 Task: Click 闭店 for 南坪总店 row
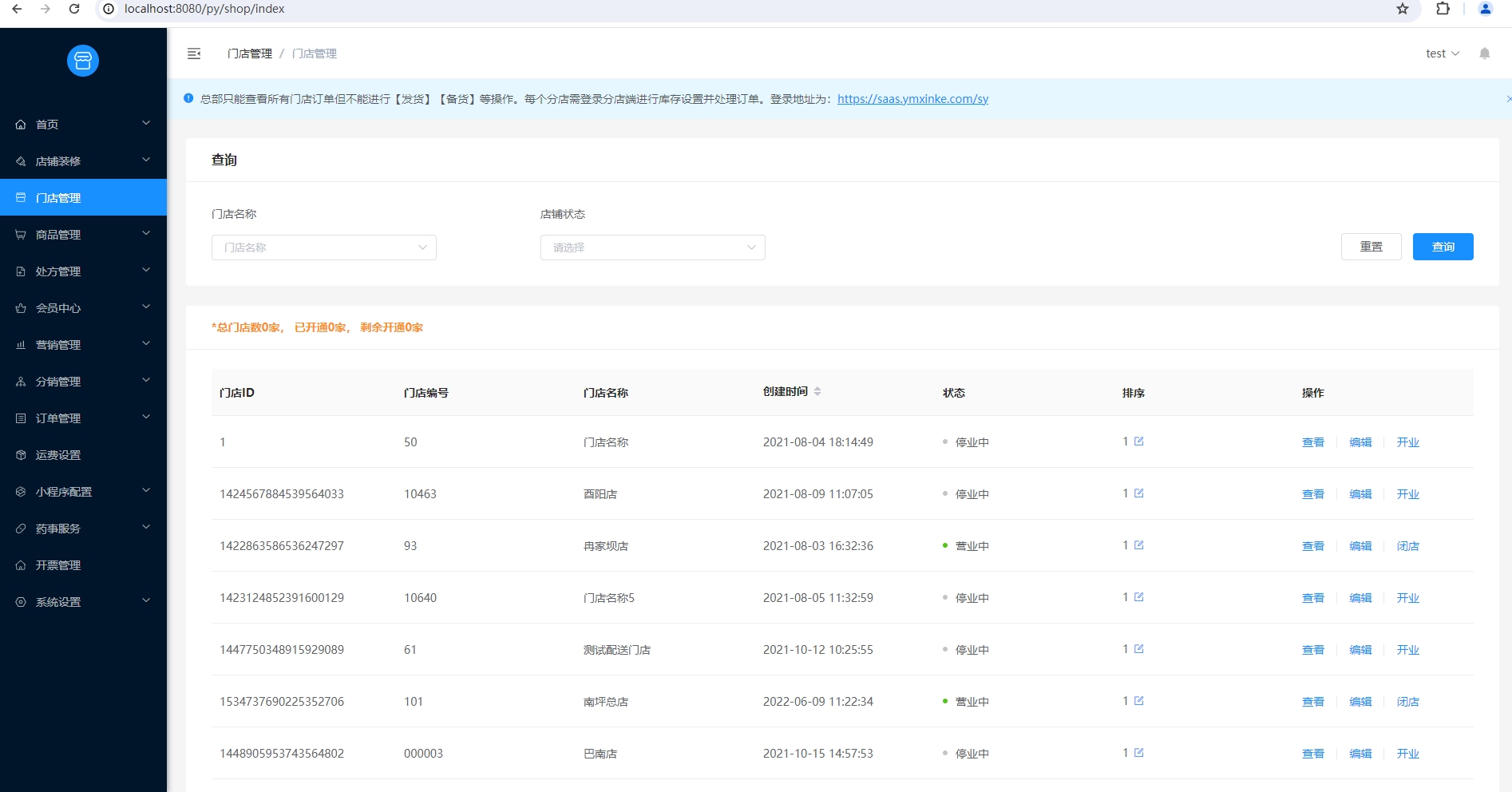(1408, 702)
